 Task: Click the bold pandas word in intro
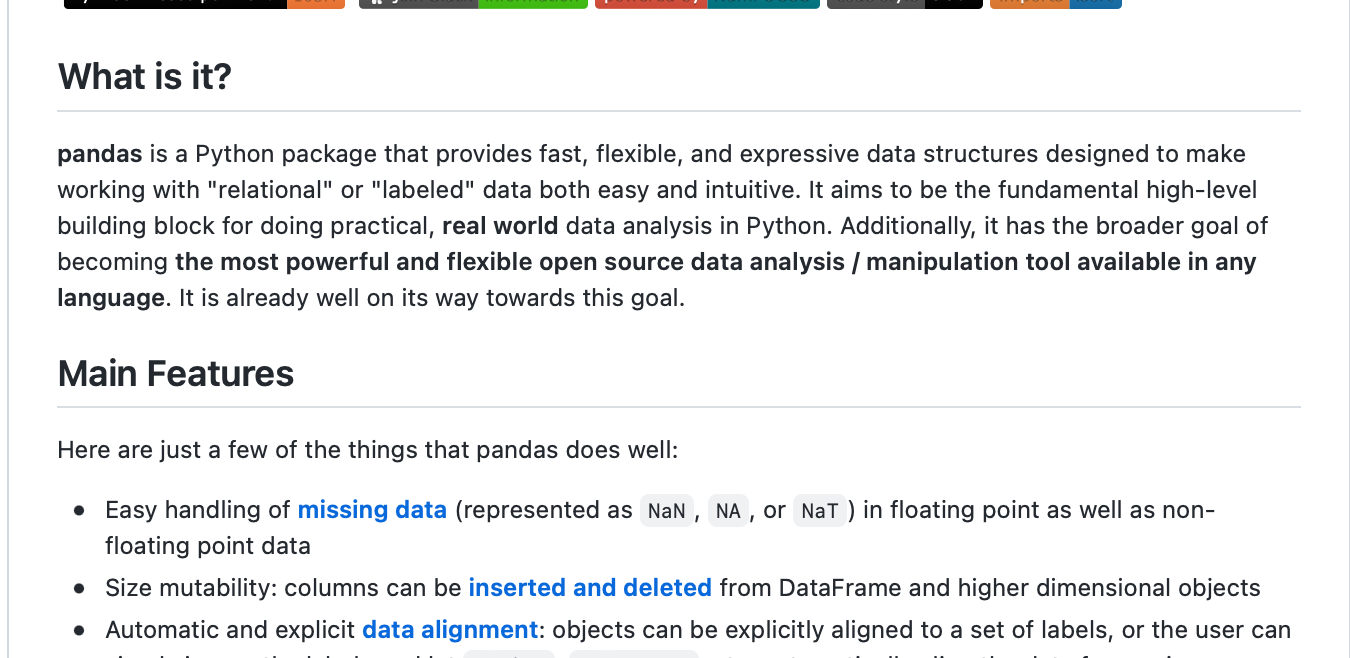[100, 154]
